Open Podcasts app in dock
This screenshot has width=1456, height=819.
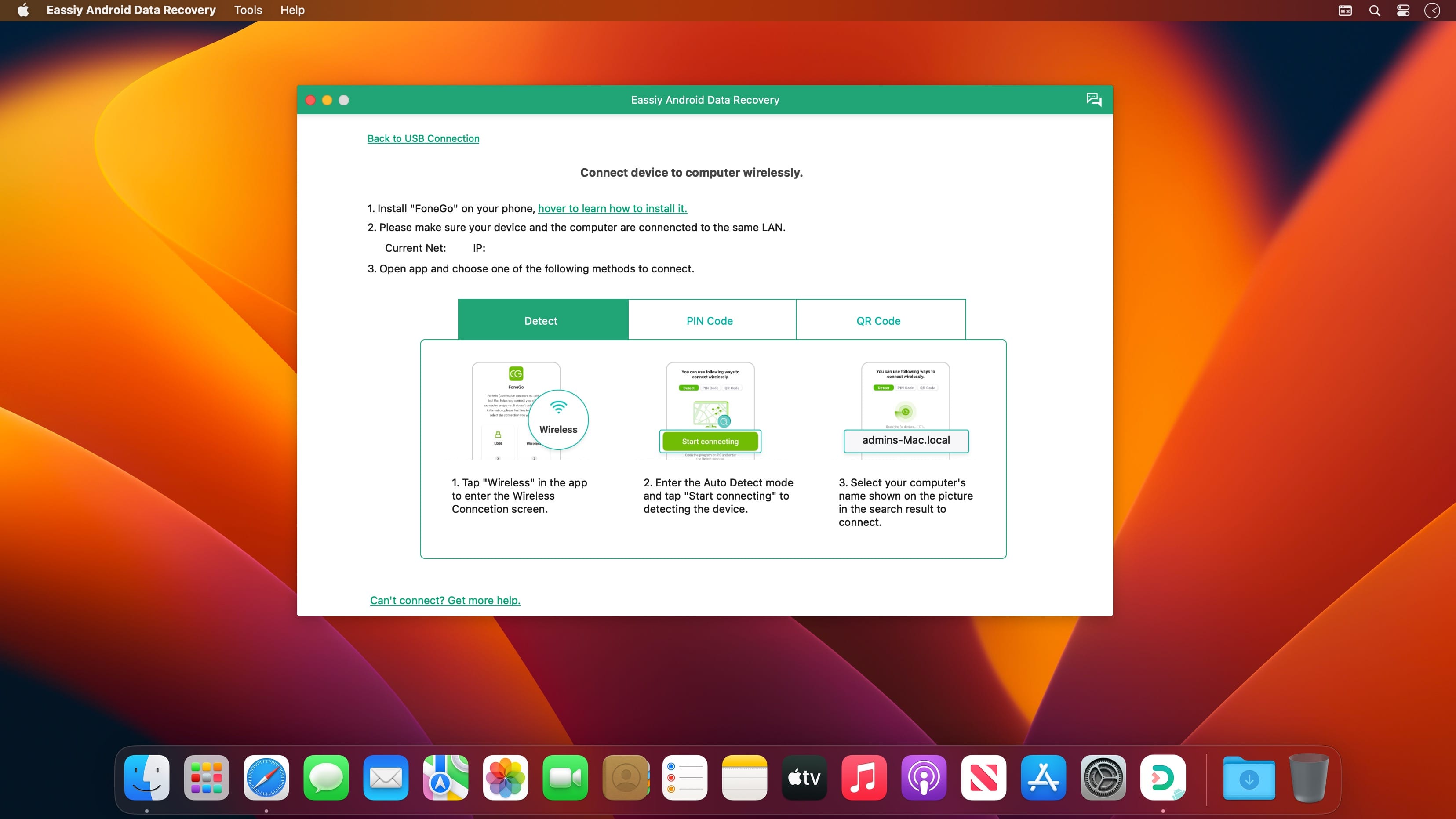tap(923, 777)
